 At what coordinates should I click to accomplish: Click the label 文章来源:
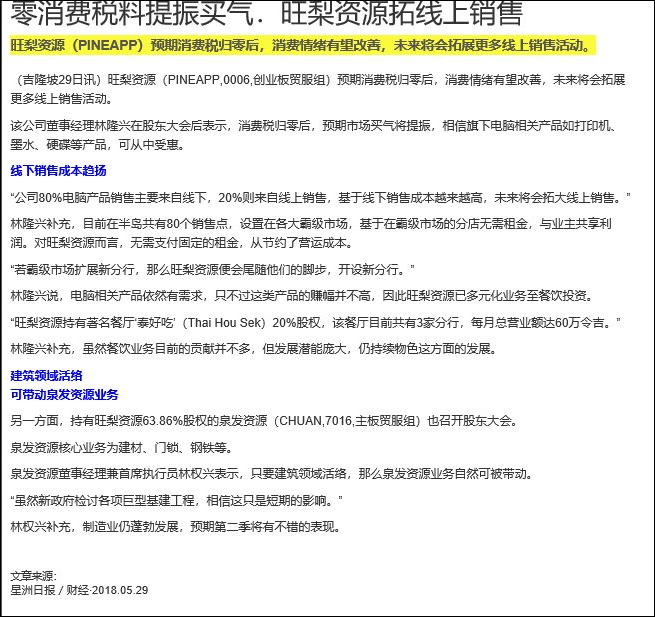33,576
